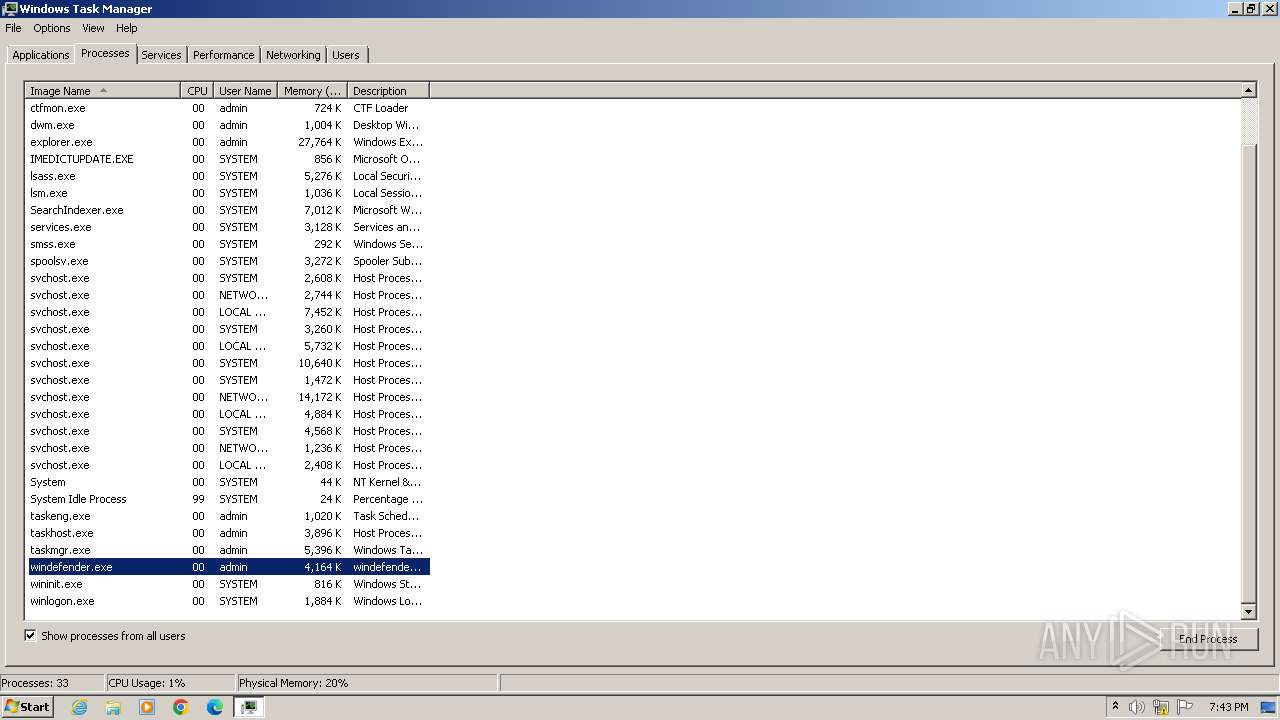Image resolution: width=1280 pixels, height=720 pixels.
Task: Click the CPU Usage 1% status entry
Action: pos(169,683)
